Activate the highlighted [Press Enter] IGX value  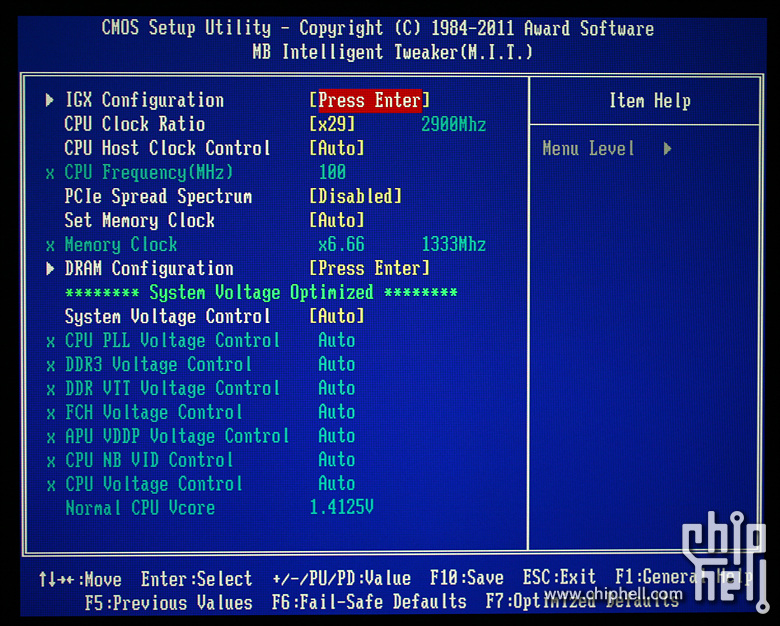click(369, 100)
